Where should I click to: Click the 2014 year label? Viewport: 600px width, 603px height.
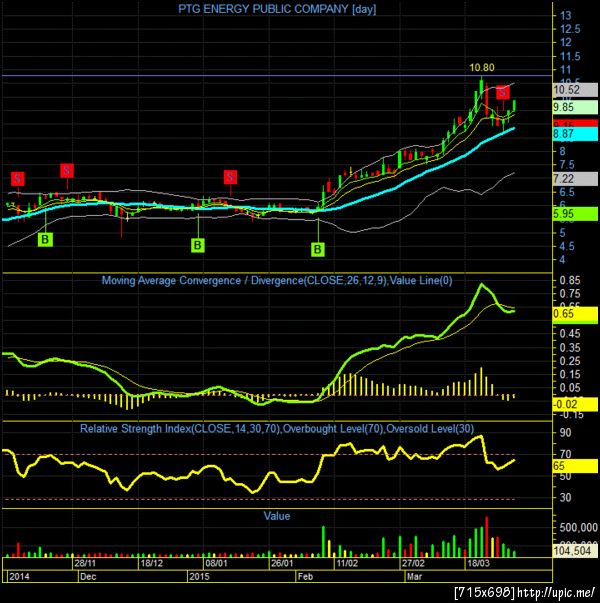pos(19,576)
